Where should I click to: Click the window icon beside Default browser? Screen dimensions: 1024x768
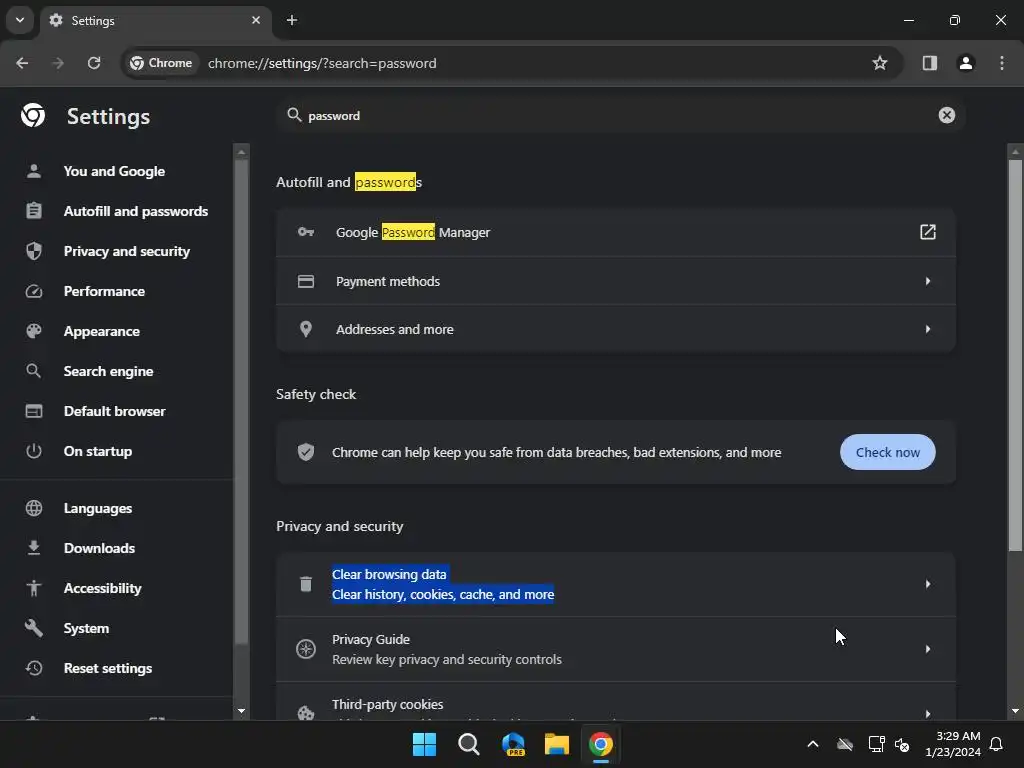[34, 411]
